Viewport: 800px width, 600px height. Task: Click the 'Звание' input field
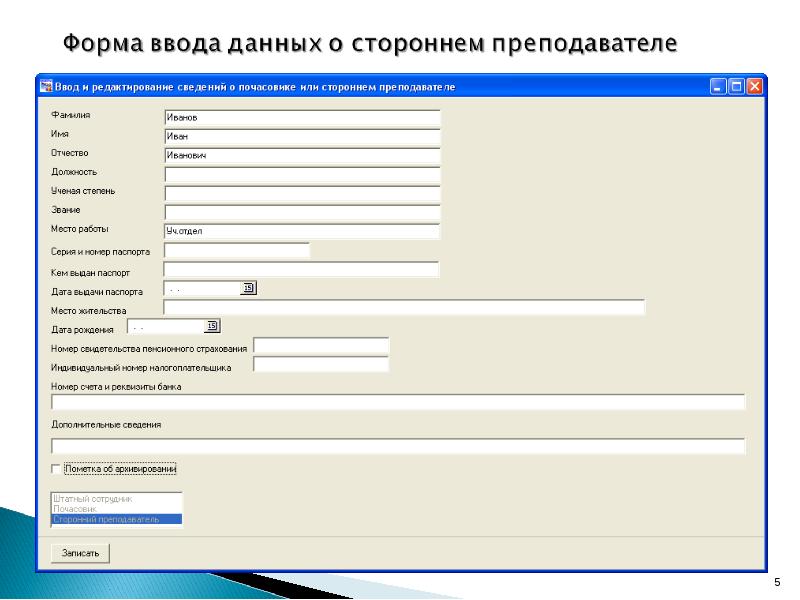click(x=302, y=212)
